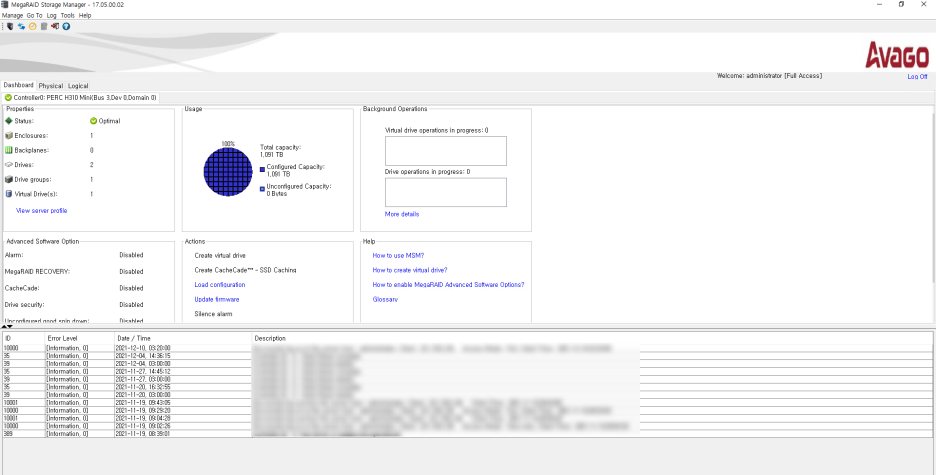Click the orange clock toolbar icon
936x475 pixels.
[x=33, y=26]
